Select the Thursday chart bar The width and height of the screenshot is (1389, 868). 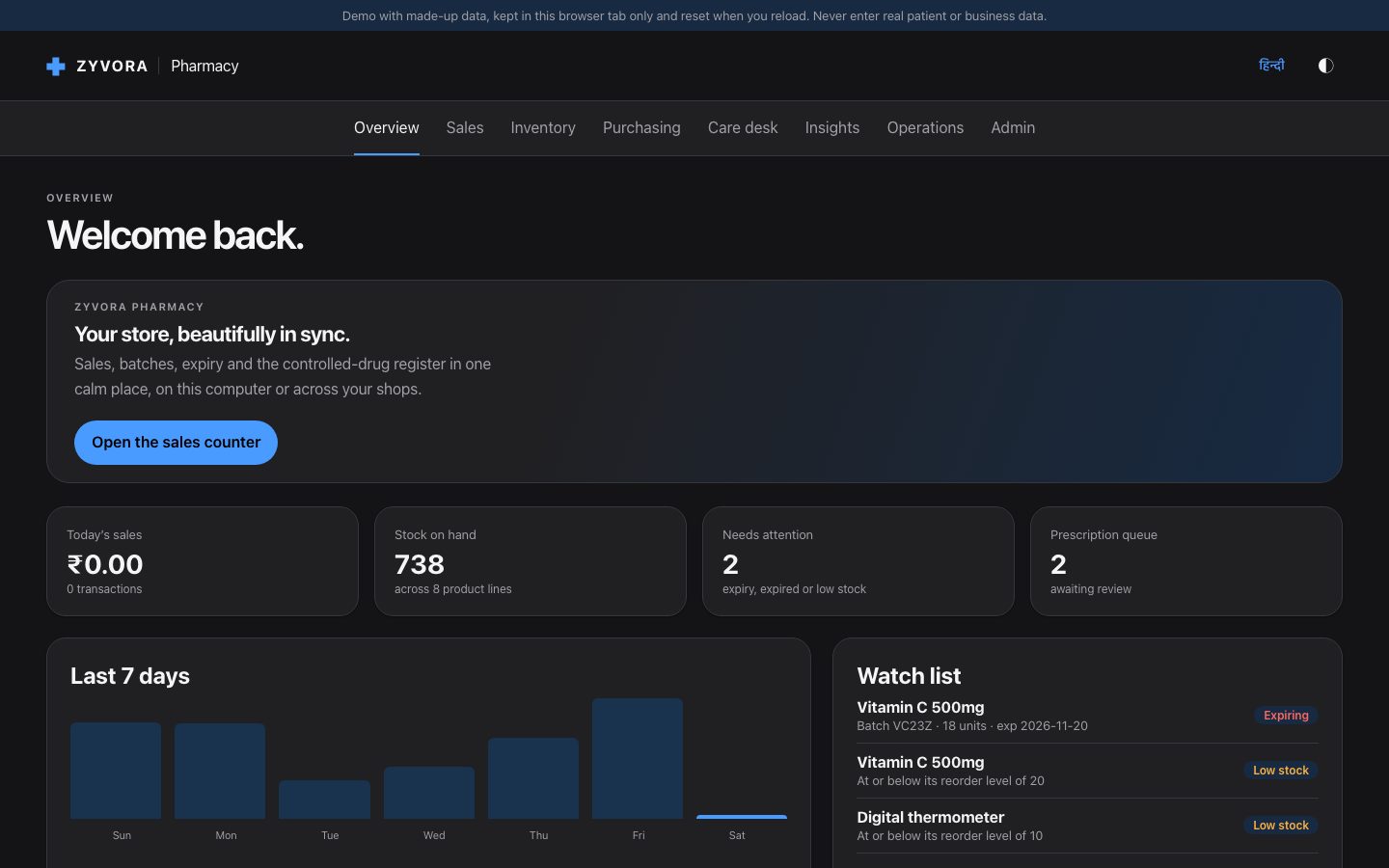[533, 778]
